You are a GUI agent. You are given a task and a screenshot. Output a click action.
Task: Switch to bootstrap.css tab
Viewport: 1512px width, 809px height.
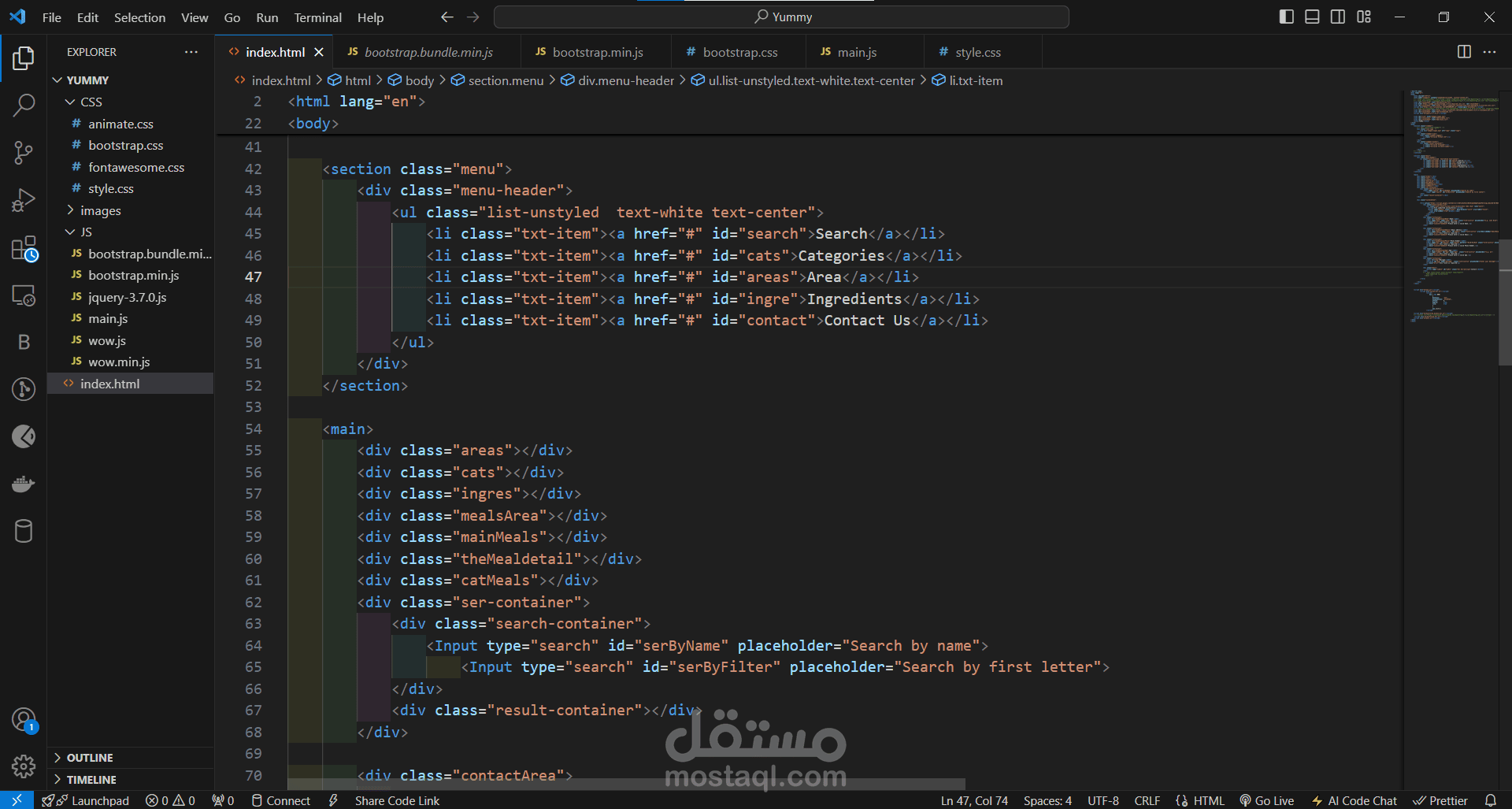click(x=740, y=52)
